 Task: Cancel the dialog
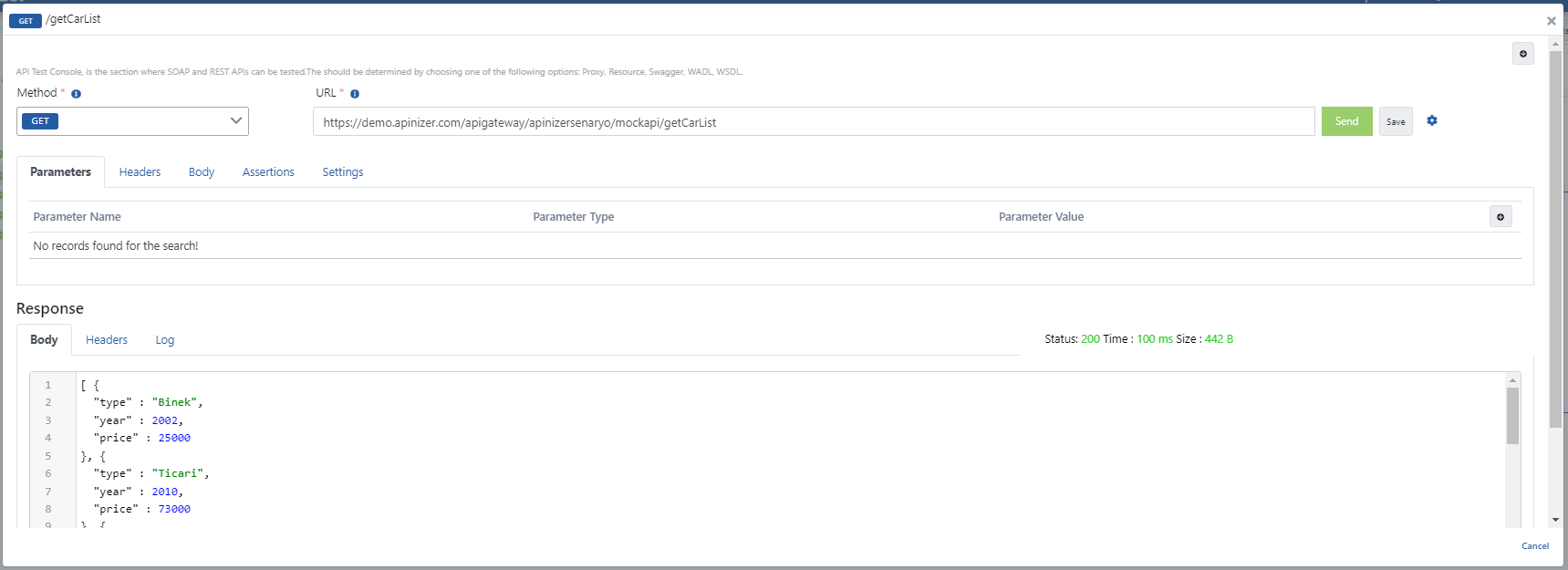[x=1535, y=545]
